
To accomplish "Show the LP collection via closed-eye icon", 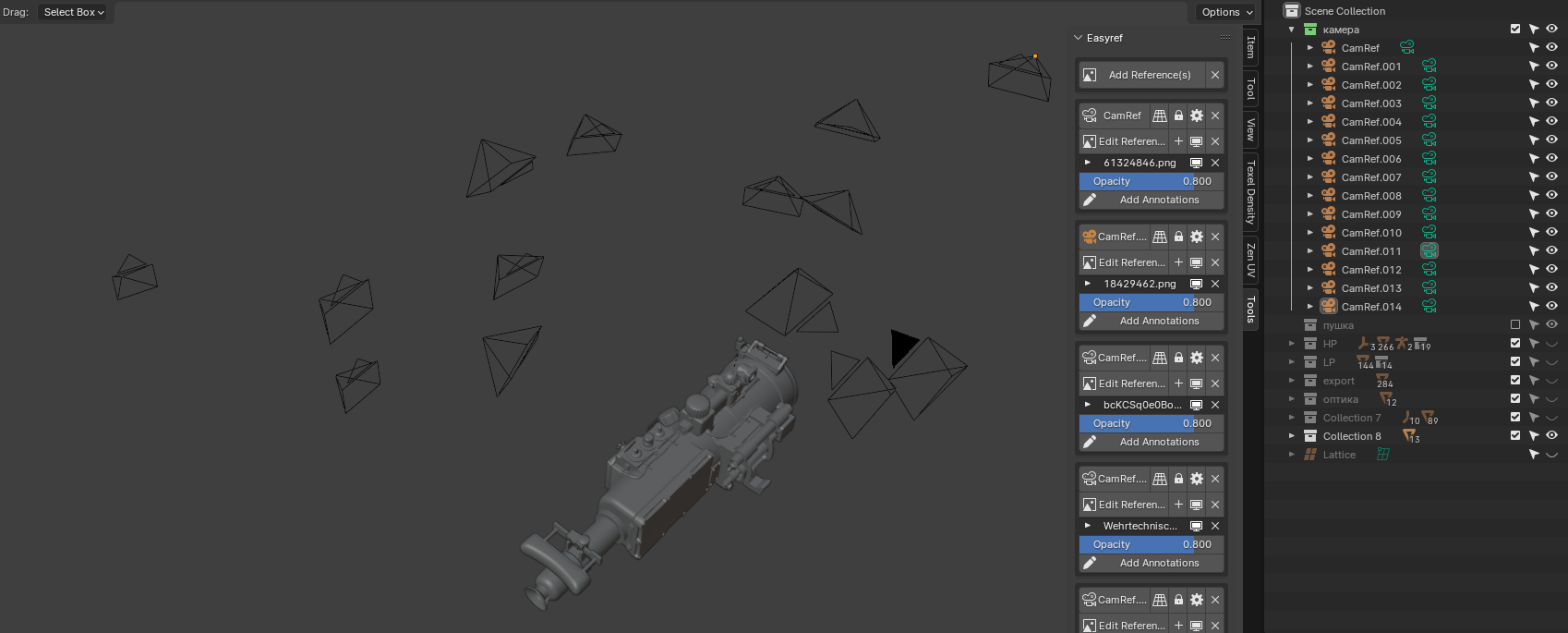I will coord(1551,362).
